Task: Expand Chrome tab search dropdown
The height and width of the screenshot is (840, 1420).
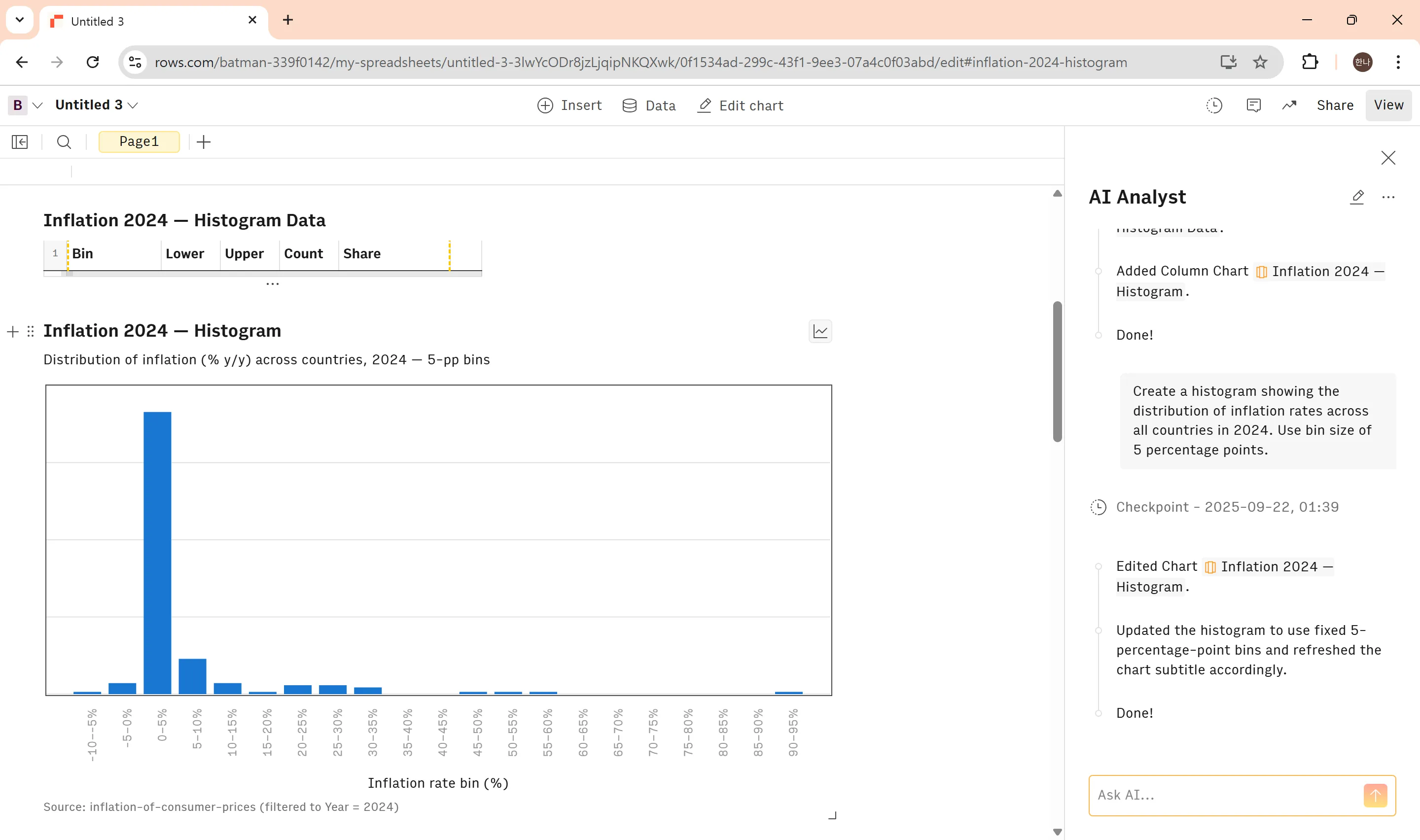Action: tap(20, 20)
